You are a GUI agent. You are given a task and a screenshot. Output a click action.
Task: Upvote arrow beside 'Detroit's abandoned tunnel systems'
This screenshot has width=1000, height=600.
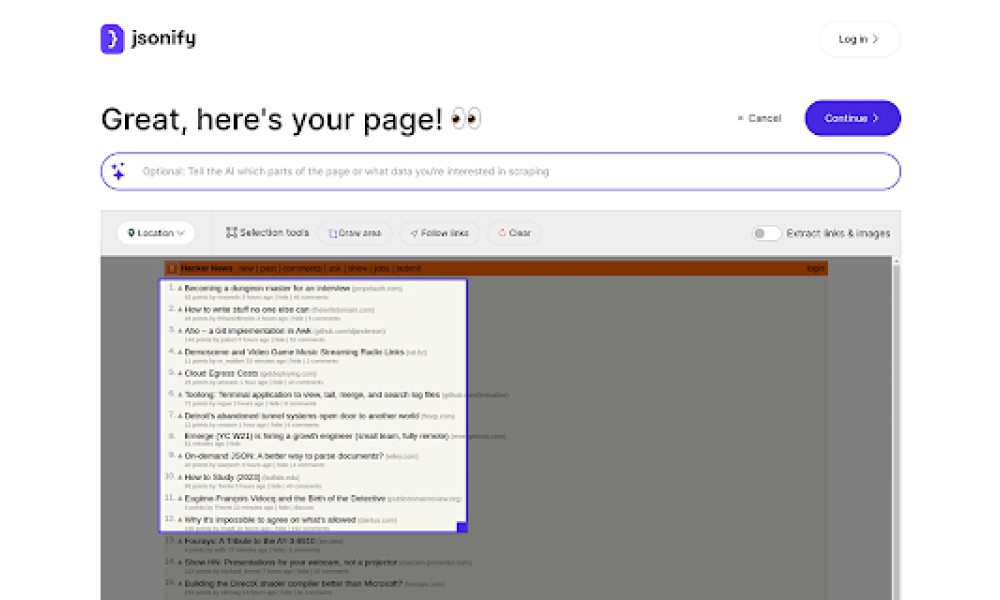tap(180, 416)
